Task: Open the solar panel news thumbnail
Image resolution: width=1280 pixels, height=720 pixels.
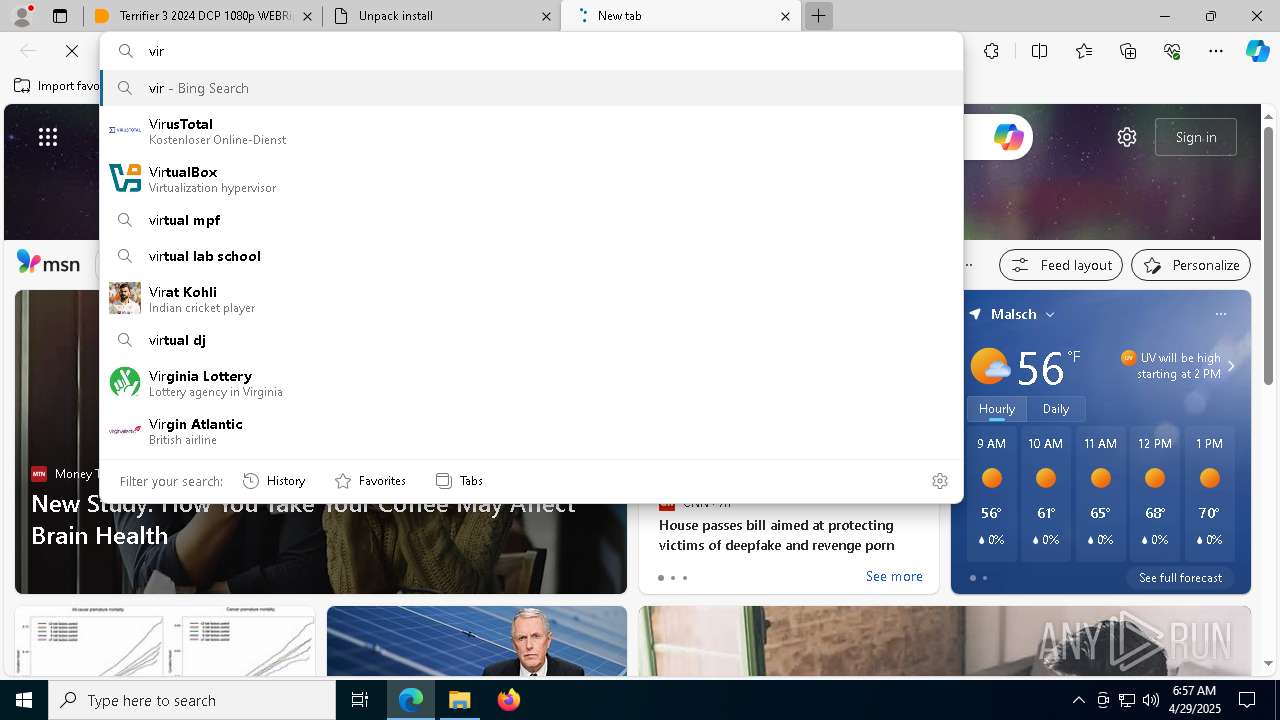Action: (477, 641)
